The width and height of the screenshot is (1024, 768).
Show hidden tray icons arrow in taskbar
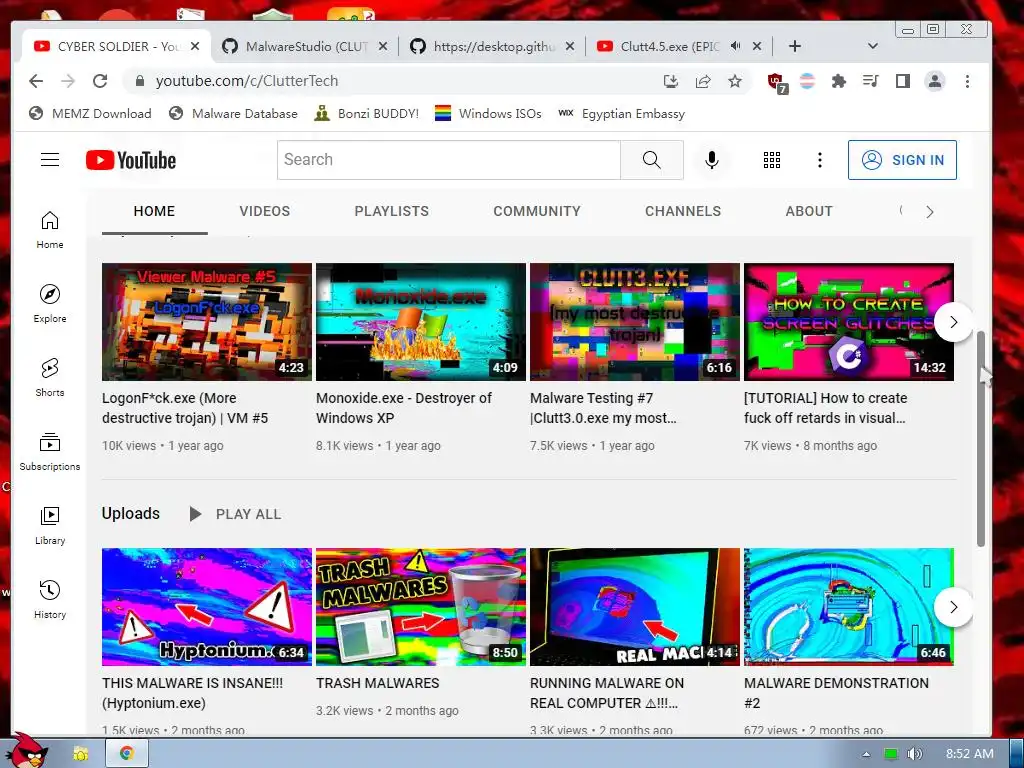tap(866, 754)
